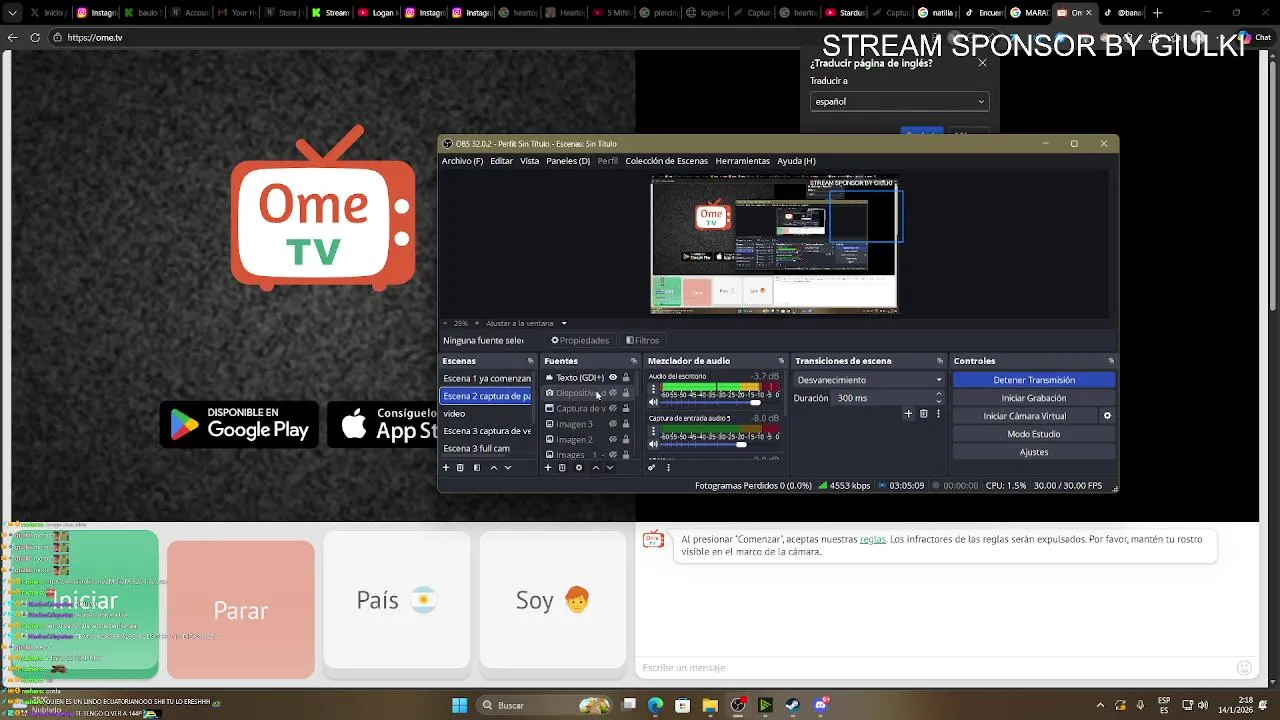Toggle visibility of Dispositivo source

tap(613, 393)
